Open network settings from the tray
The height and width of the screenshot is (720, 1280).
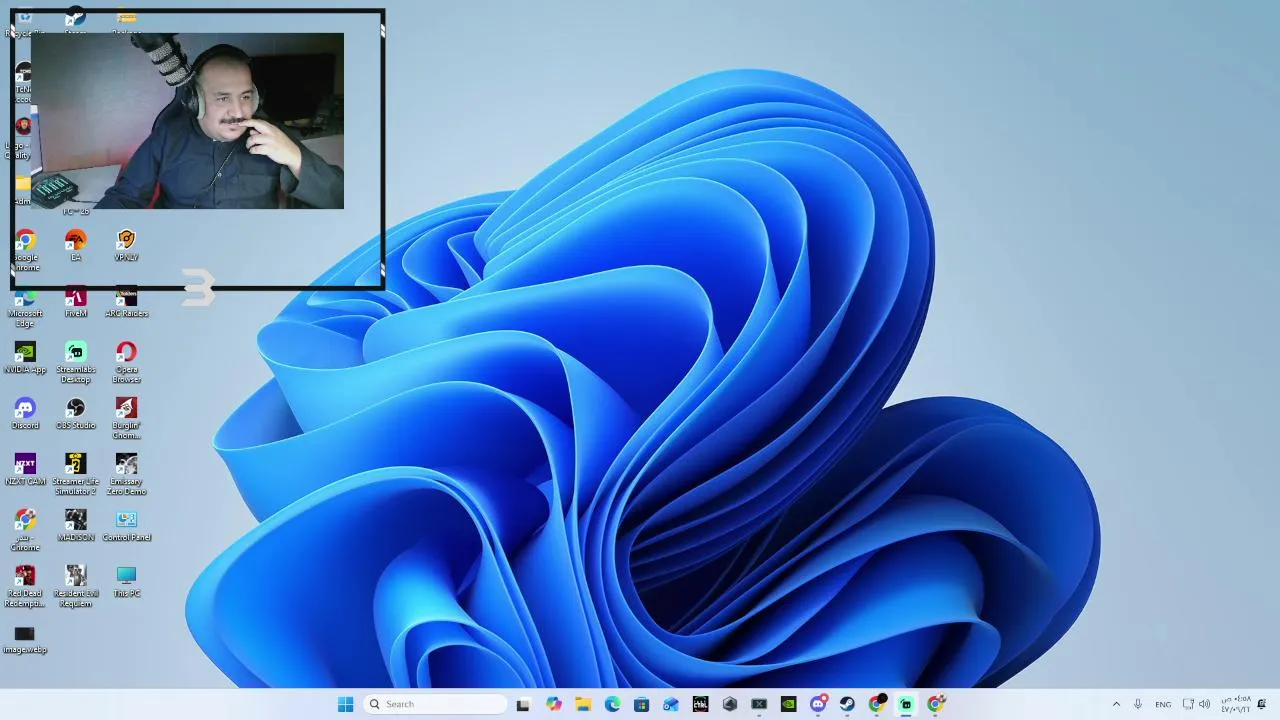1188,704
